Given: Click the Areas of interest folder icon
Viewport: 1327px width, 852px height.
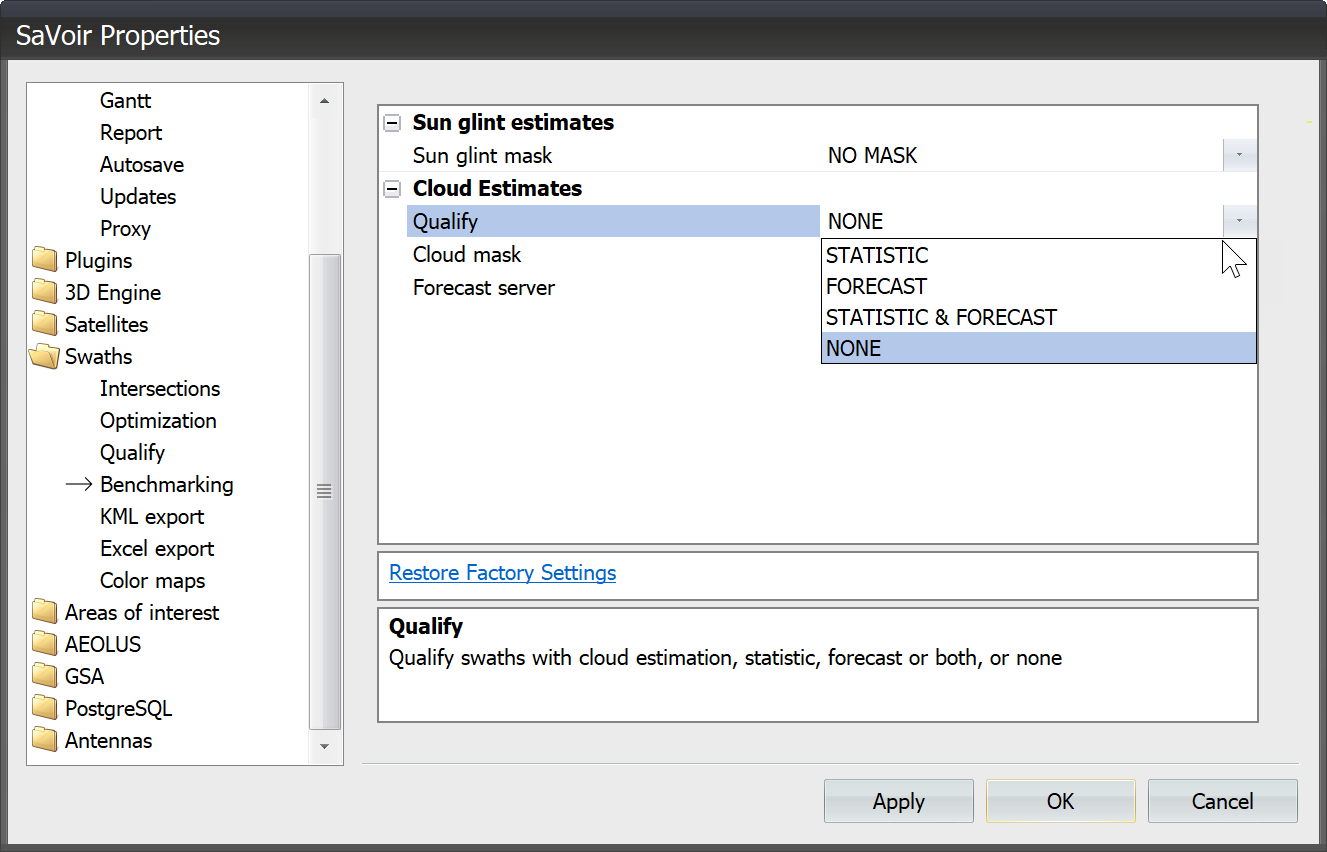Looking at the screenshot, I should 44,612.
